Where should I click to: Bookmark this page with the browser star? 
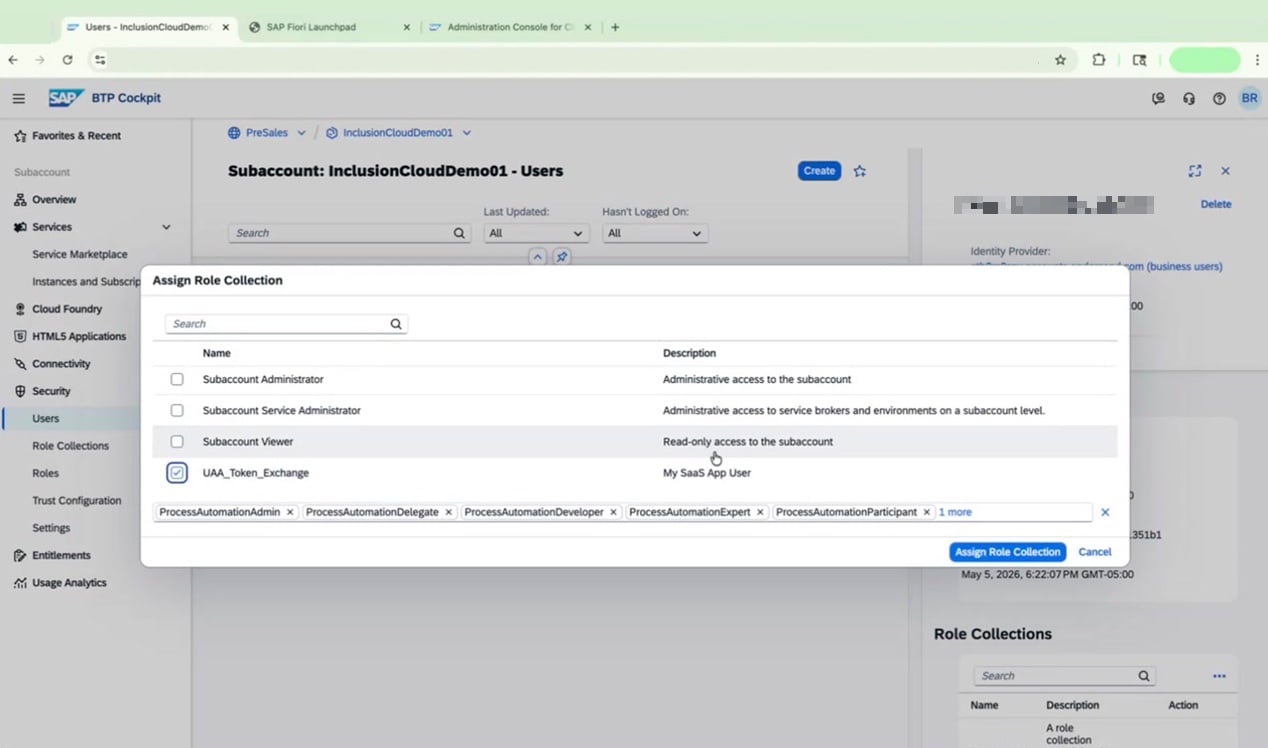[1060, 60]
